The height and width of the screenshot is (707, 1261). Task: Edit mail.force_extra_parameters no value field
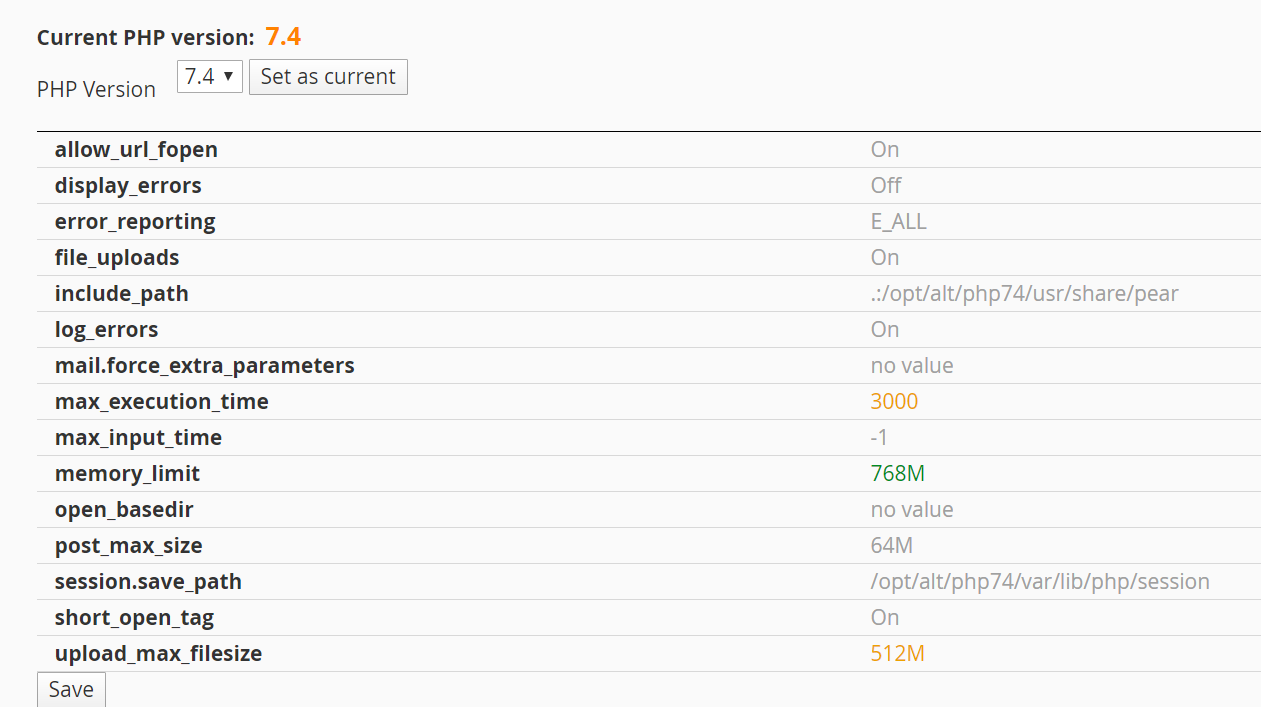pos(911,366)
